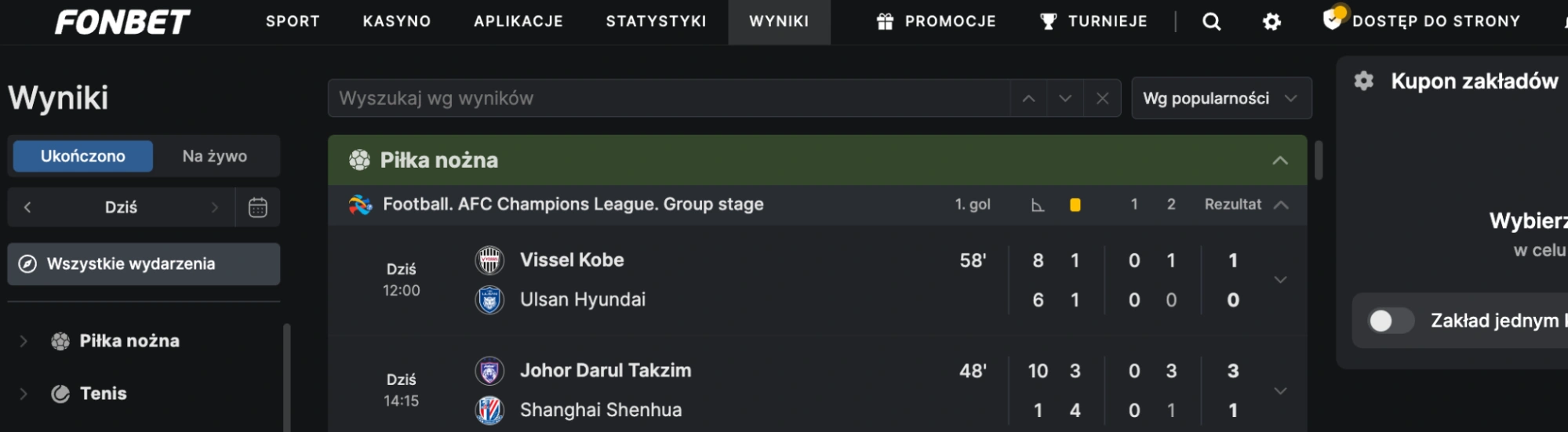Collapse the Piłka nożna section header

pyautogui.click(x=1279, y=161)
